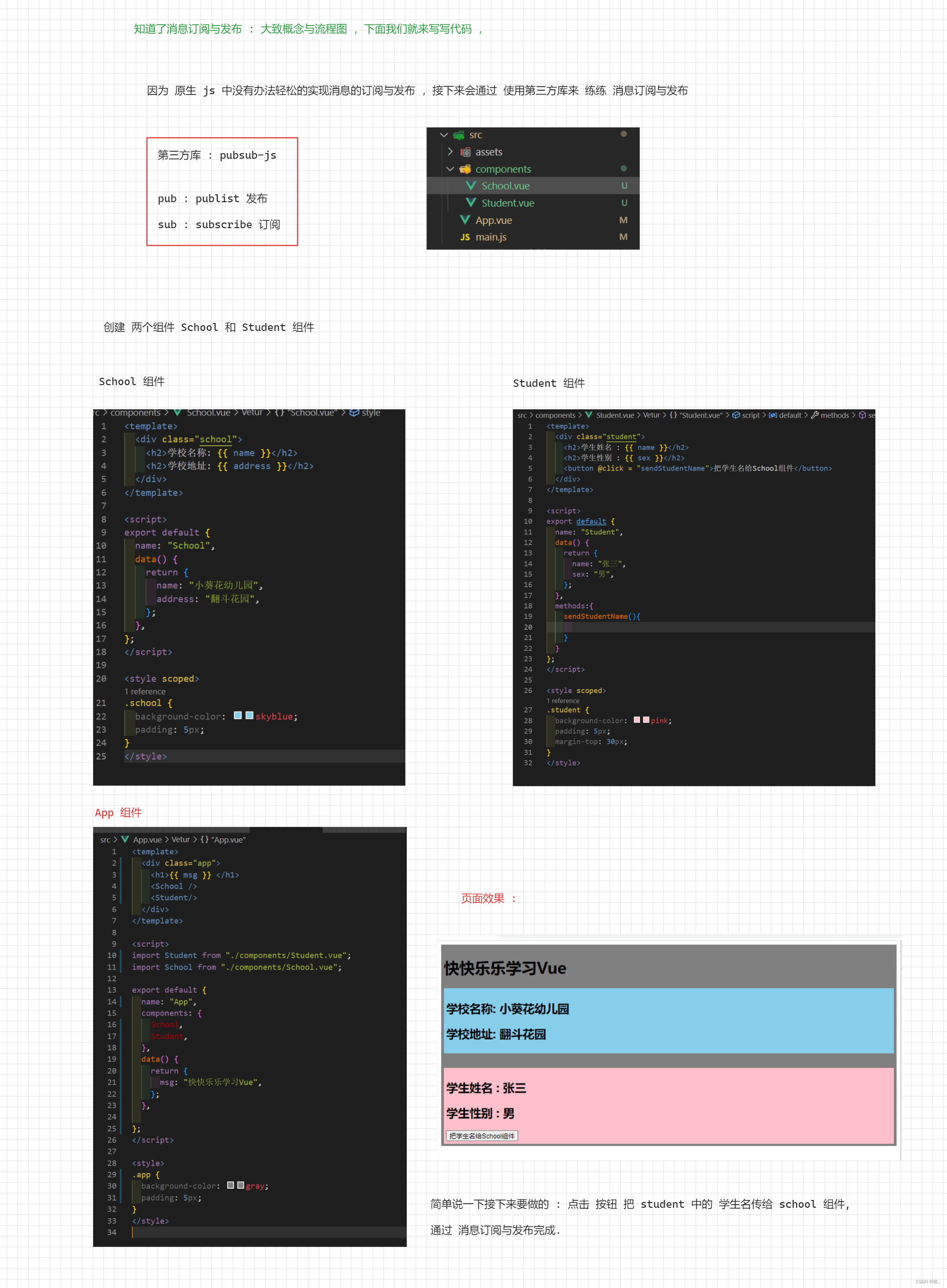The width and height of the screenshot is (947, 1288).
Task: Open Vetur breadcrumb in Student.vue editor
Action: click(652, 415)
